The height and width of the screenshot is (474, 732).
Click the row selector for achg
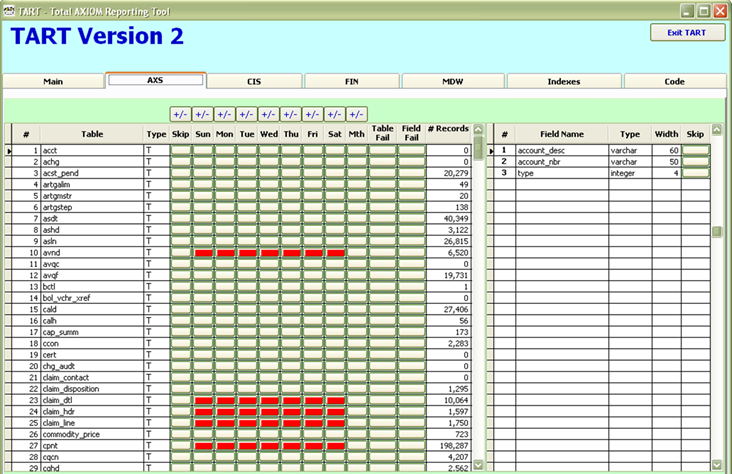coord(8,162)
